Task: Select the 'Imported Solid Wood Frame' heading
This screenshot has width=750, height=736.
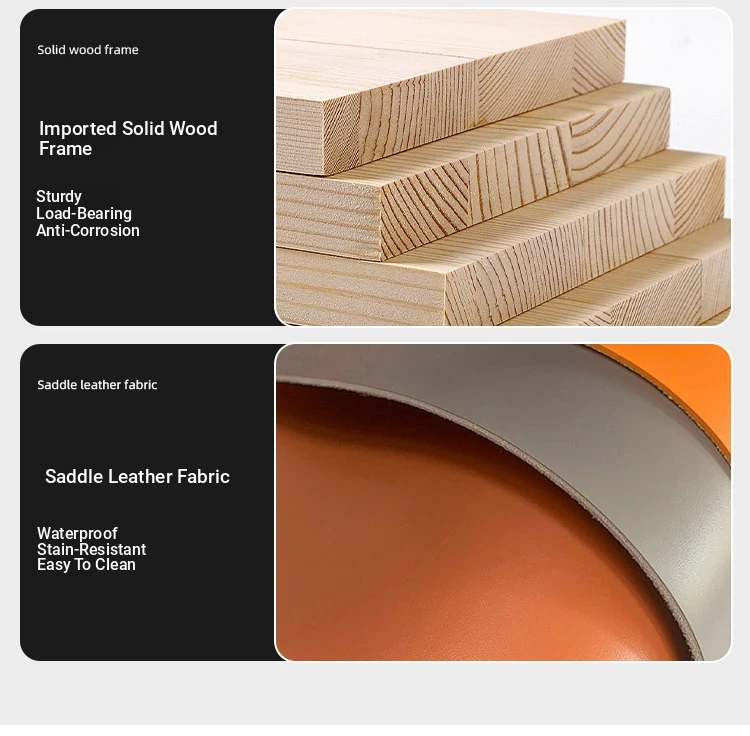Action: tap(128, 138)
